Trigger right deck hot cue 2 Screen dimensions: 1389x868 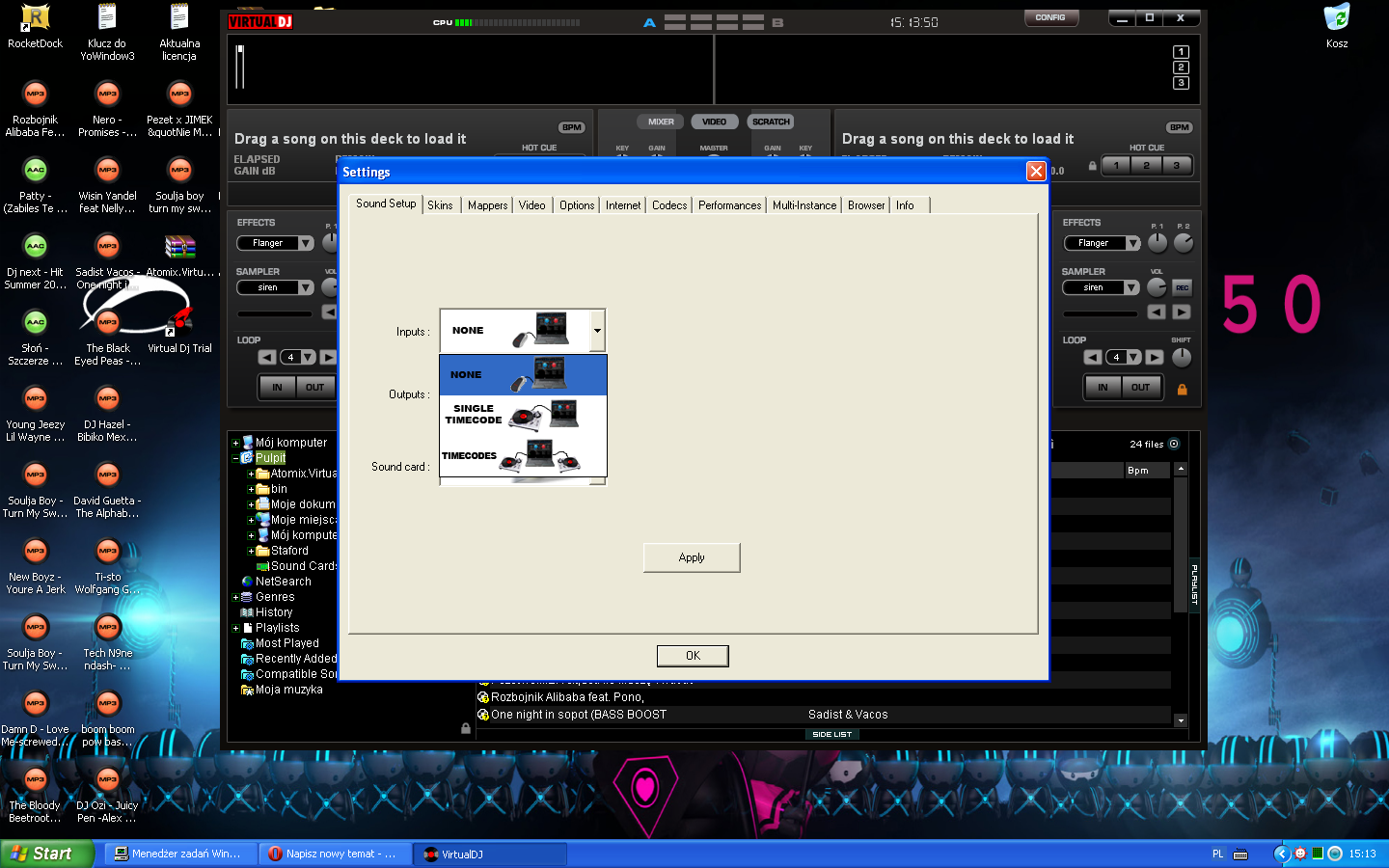(x=1146, y=166)
